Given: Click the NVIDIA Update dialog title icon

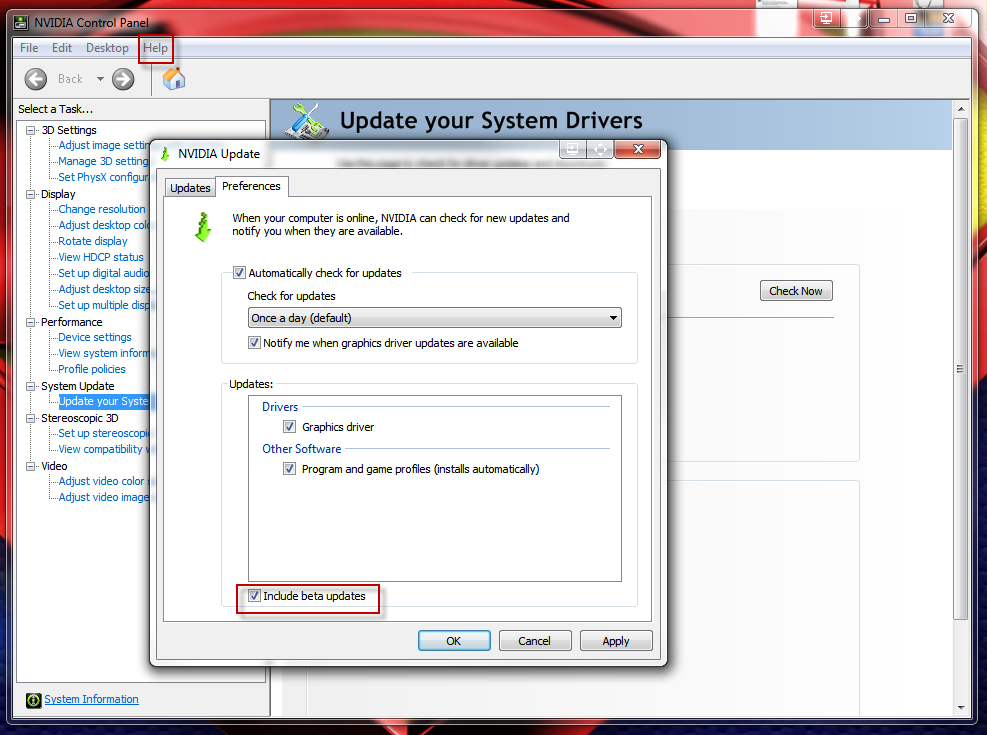Looking at the screenshot, I should 166,154.
